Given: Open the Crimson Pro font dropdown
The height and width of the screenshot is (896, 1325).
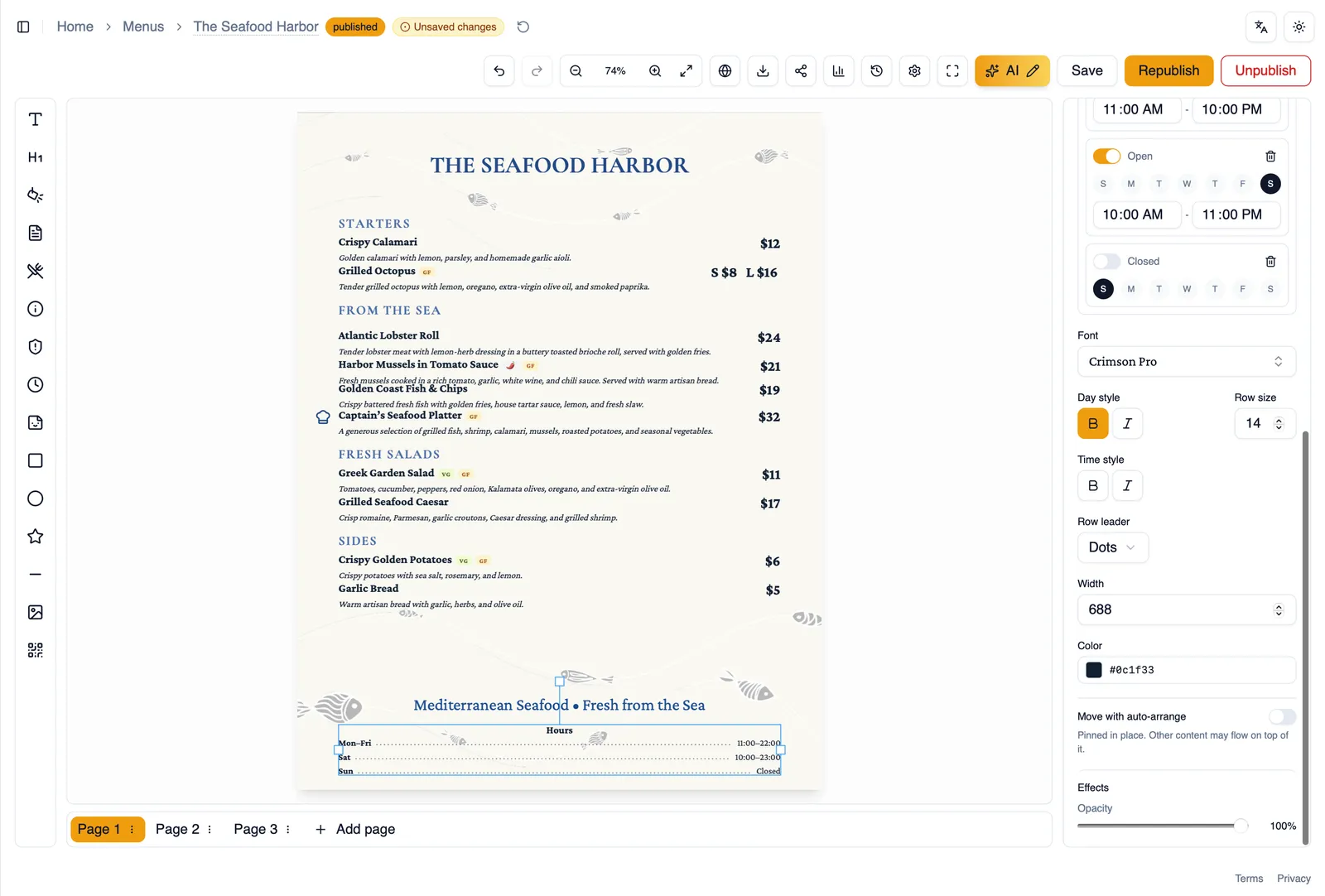Looking at the screenshot, I should pos(1186,361).
